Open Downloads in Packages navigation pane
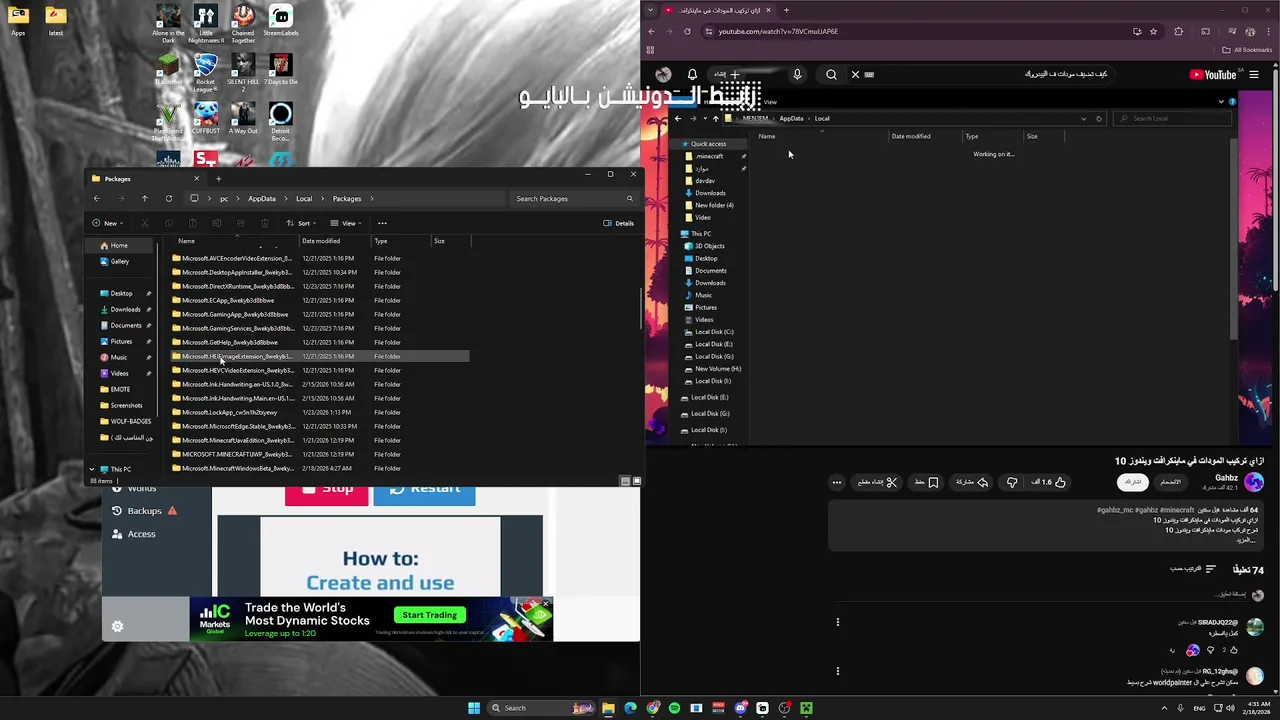 tap(125, 309)
